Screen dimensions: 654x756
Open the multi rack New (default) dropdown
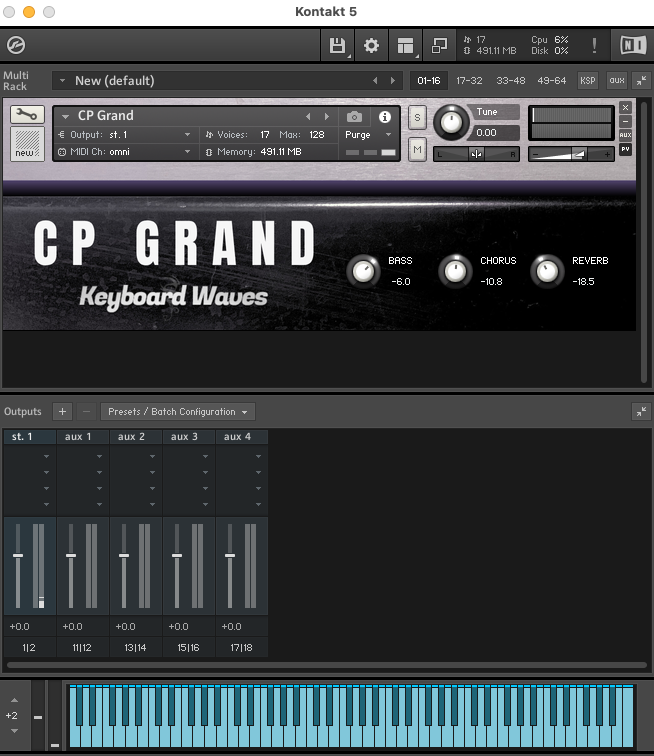point(62,81)
